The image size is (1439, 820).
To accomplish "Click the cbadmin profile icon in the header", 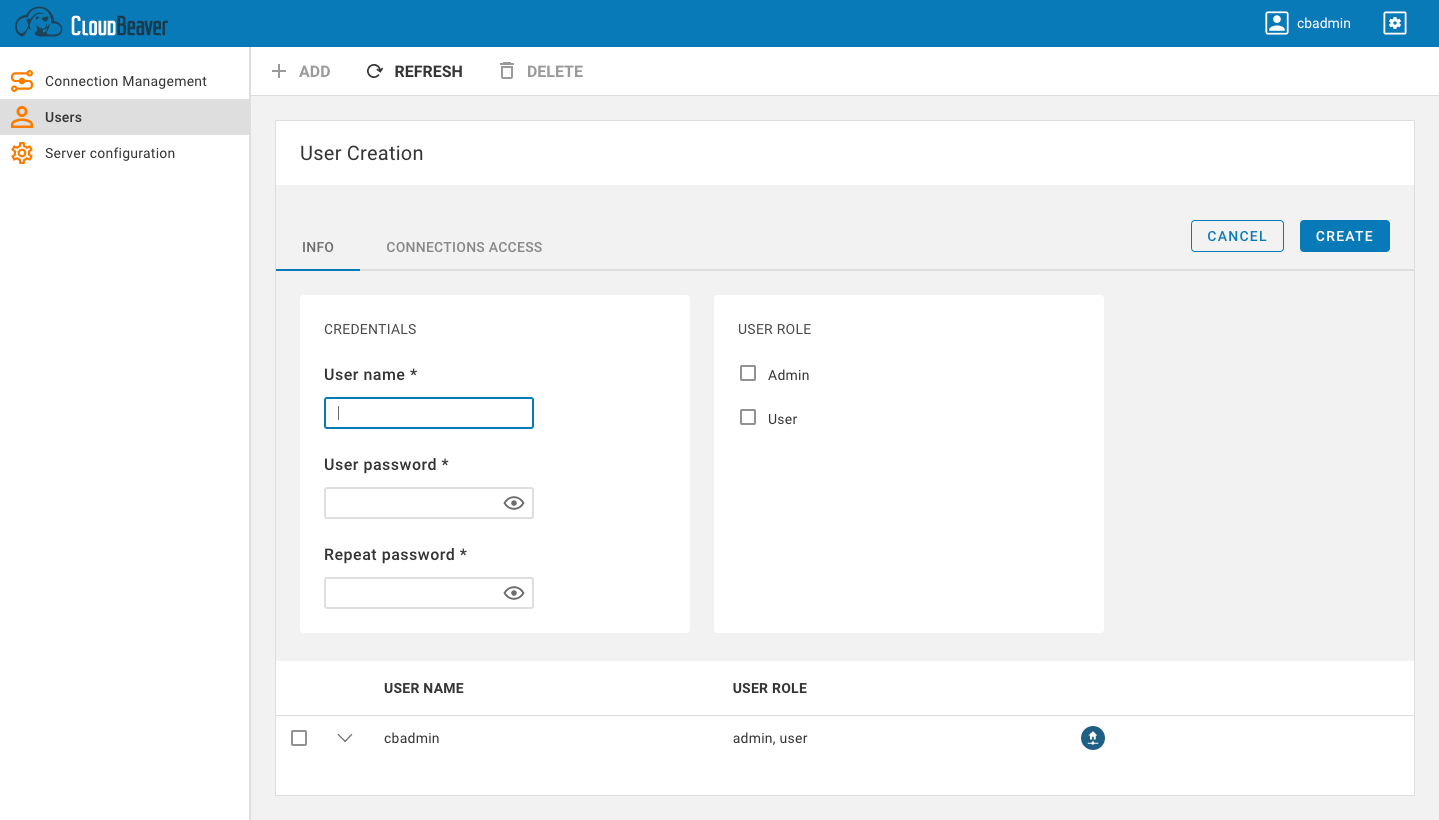I will [x=1277, y=22].
